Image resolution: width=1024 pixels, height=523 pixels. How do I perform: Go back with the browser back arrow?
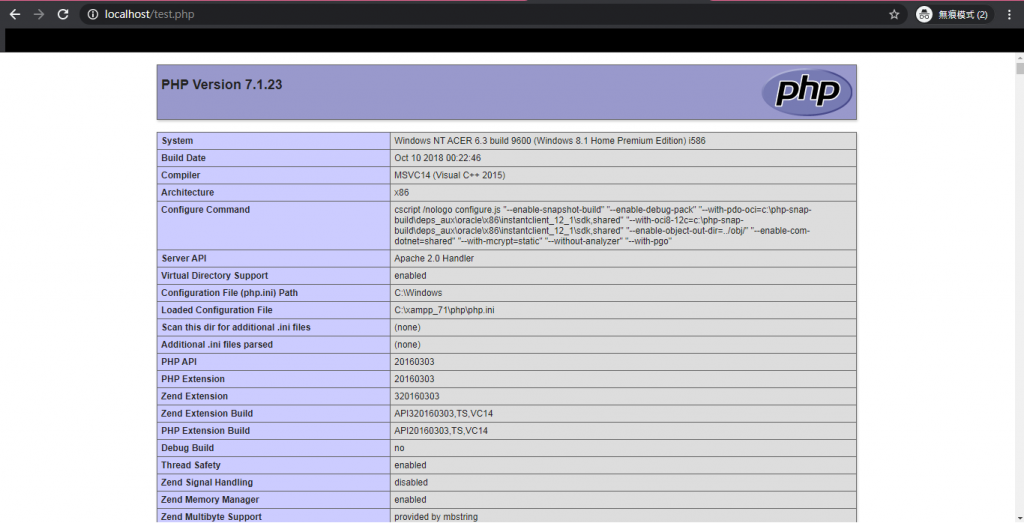(15, 14)
